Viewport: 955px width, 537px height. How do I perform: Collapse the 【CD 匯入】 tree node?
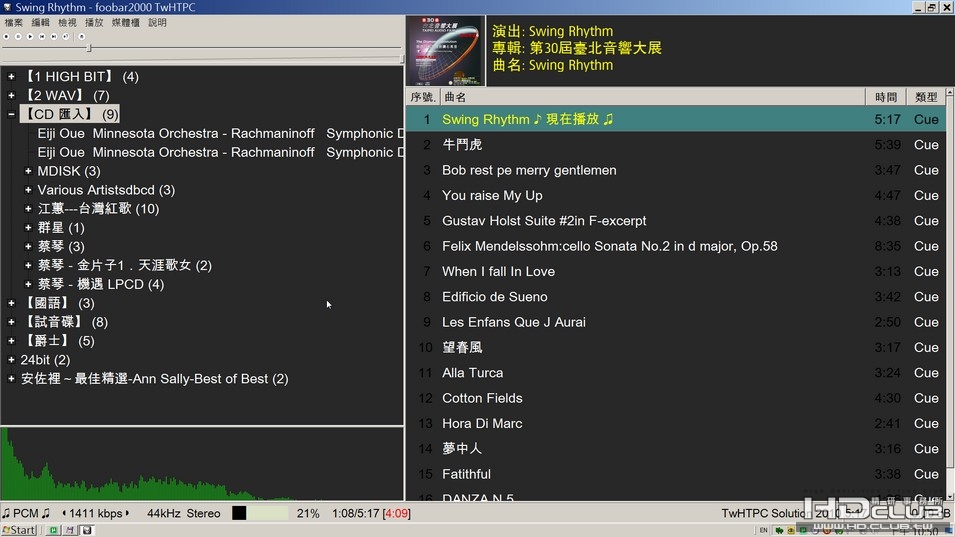click(x=11, y=114)
